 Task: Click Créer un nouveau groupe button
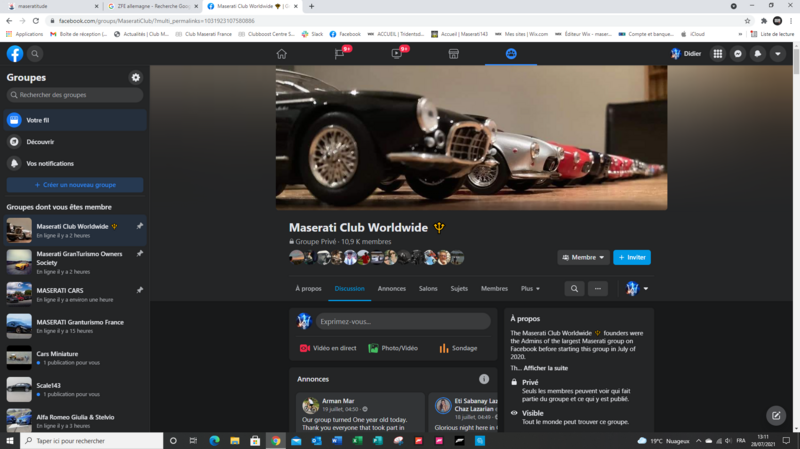click(75, 185)
